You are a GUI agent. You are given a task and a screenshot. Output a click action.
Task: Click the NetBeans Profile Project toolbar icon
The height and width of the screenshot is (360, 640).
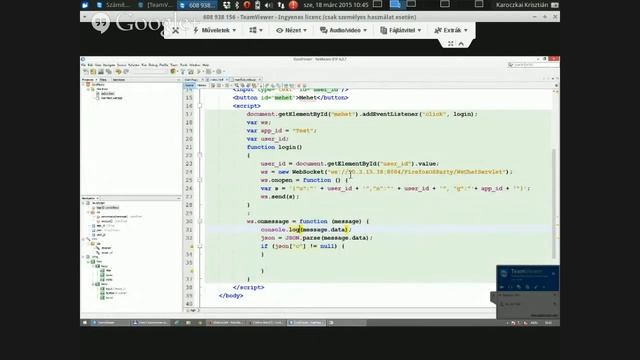click(219, 71)
